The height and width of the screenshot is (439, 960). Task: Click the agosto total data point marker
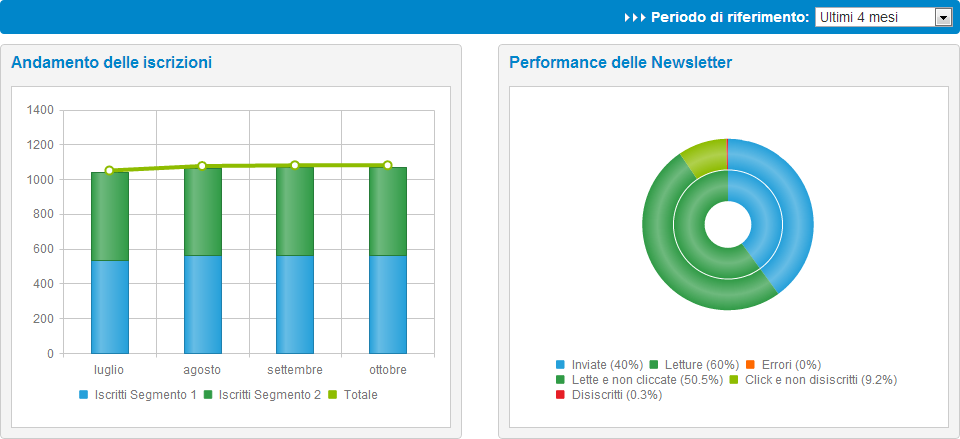202,166
